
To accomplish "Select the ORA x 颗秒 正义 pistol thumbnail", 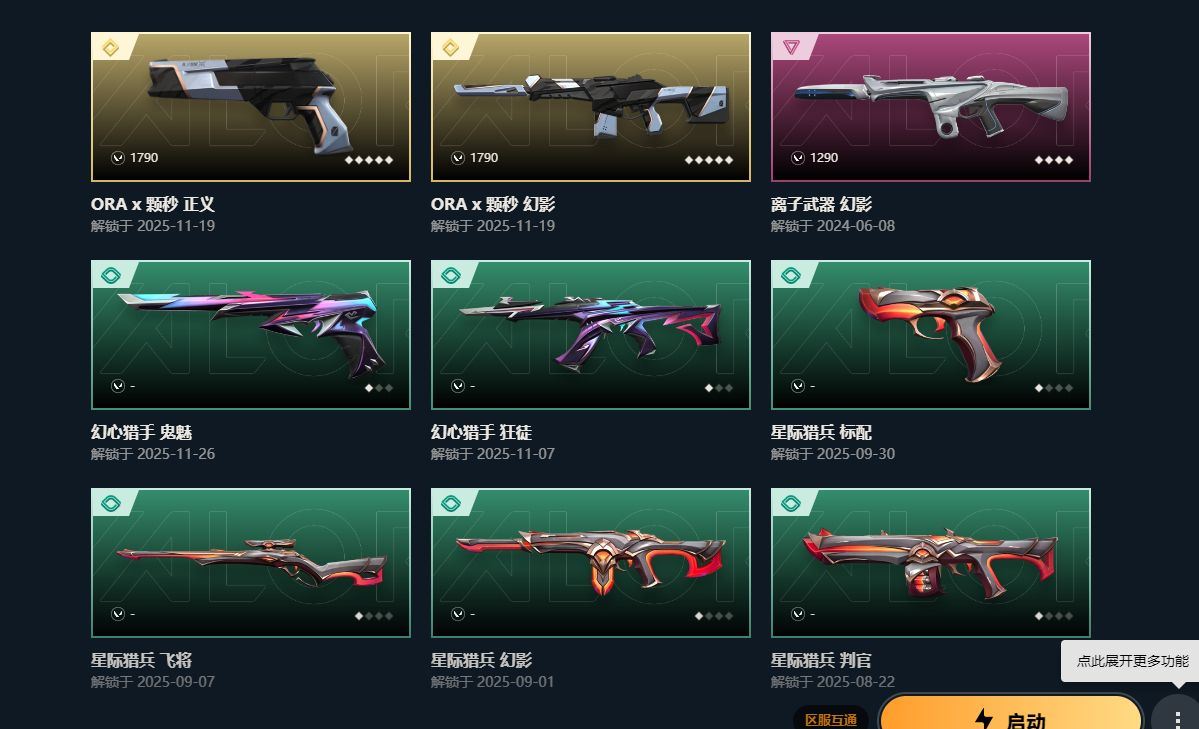I will [251, 106].
